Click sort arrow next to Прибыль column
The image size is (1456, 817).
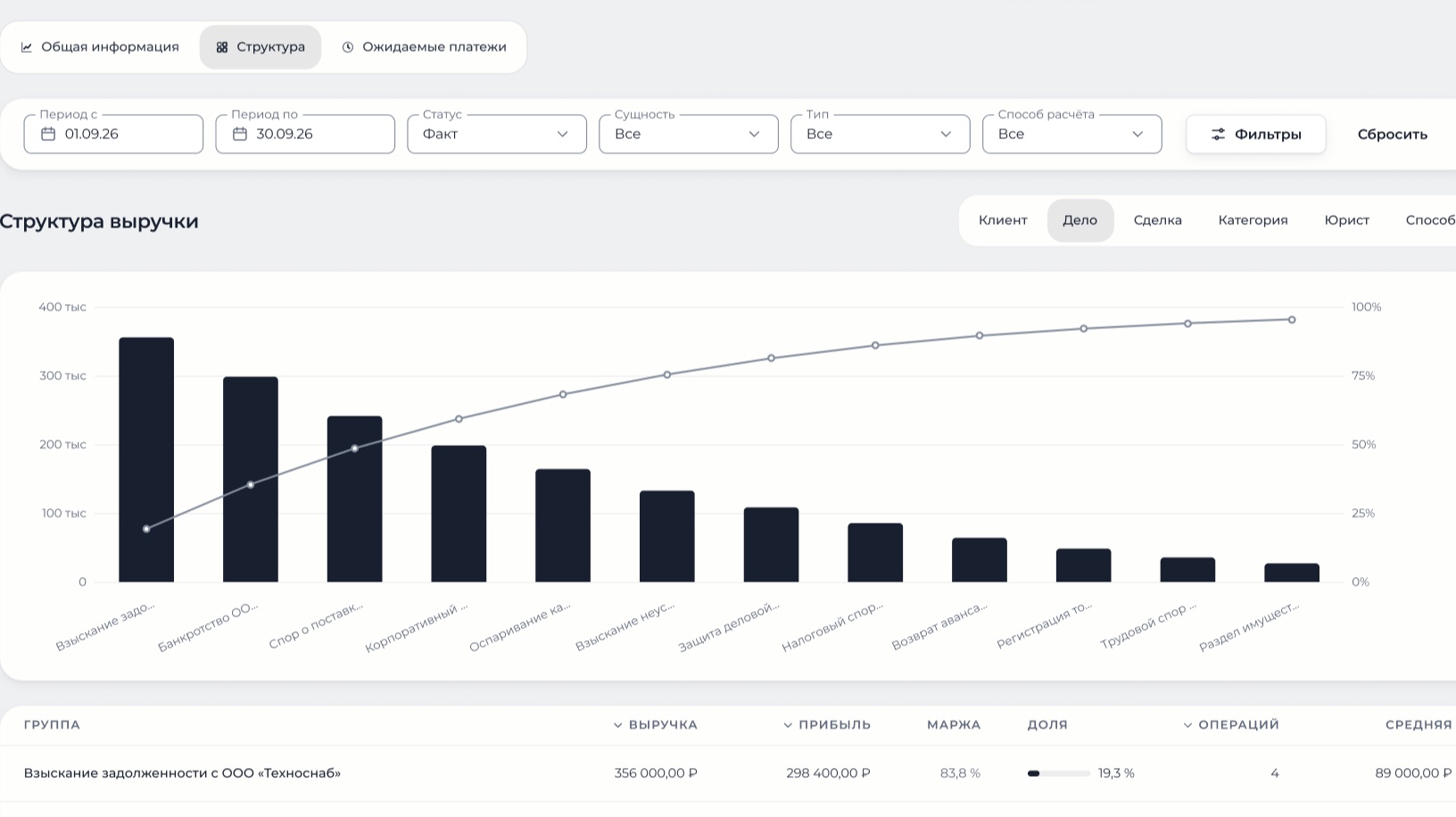[x=788, y=725]
